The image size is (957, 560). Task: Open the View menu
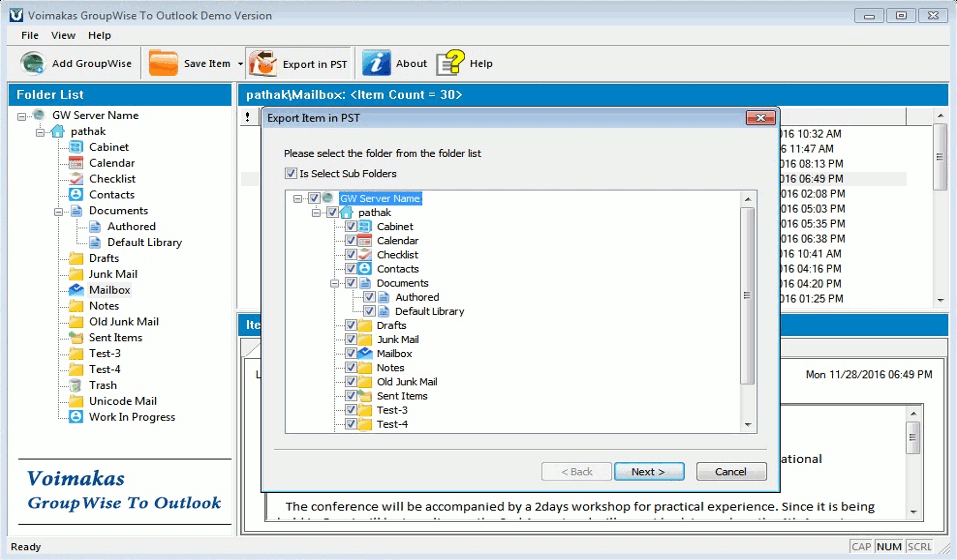[63, 35]
